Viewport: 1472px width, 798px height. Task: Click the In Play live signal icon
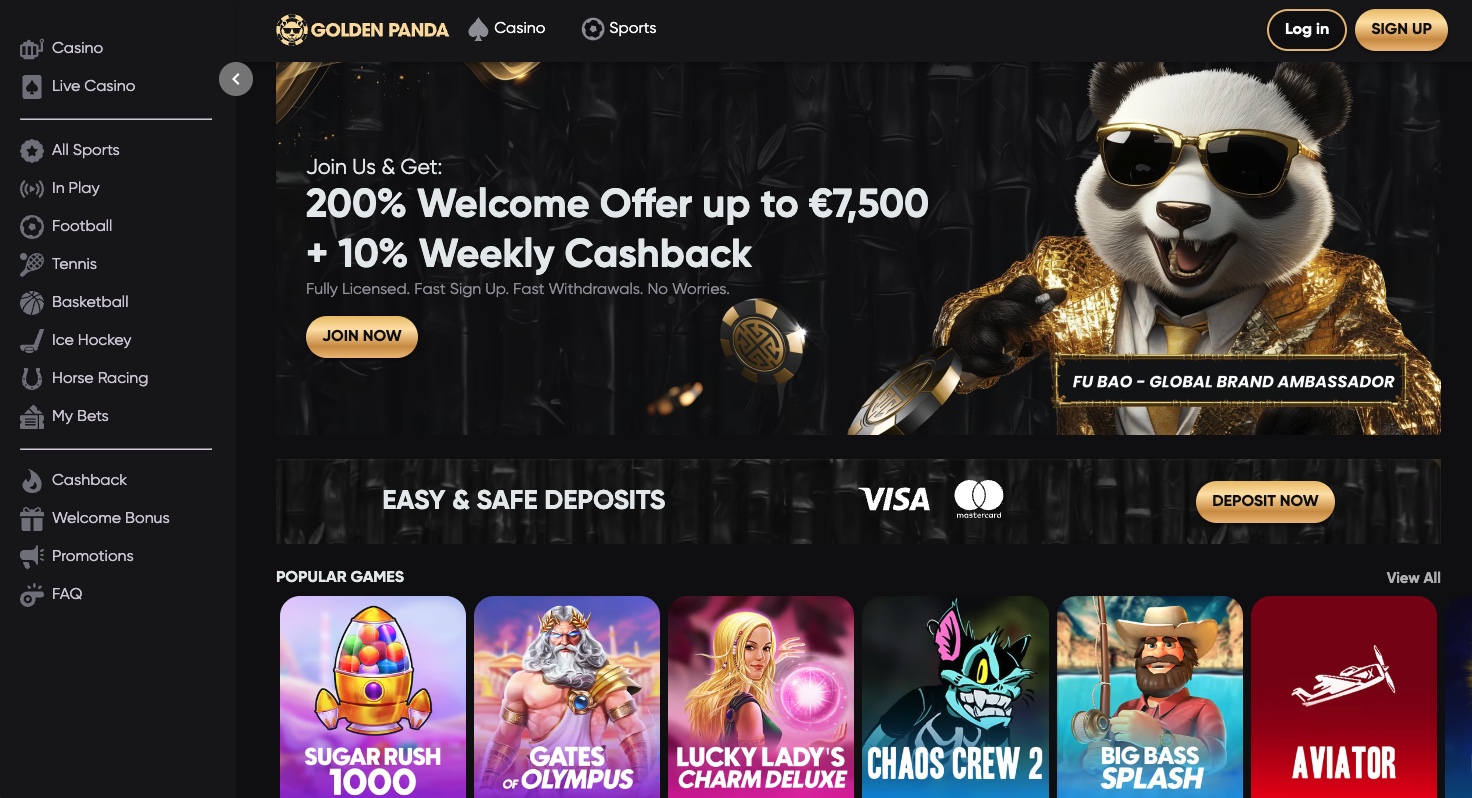(x=32, y=188)
